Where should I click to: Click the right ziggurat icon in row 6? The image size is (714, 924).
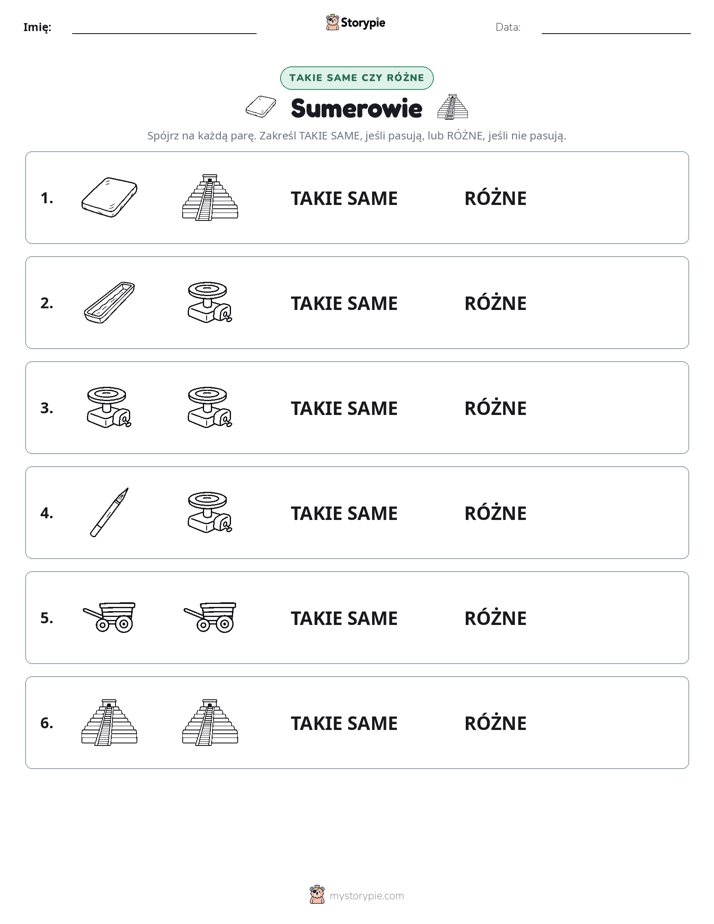click(x=210, y=722)
